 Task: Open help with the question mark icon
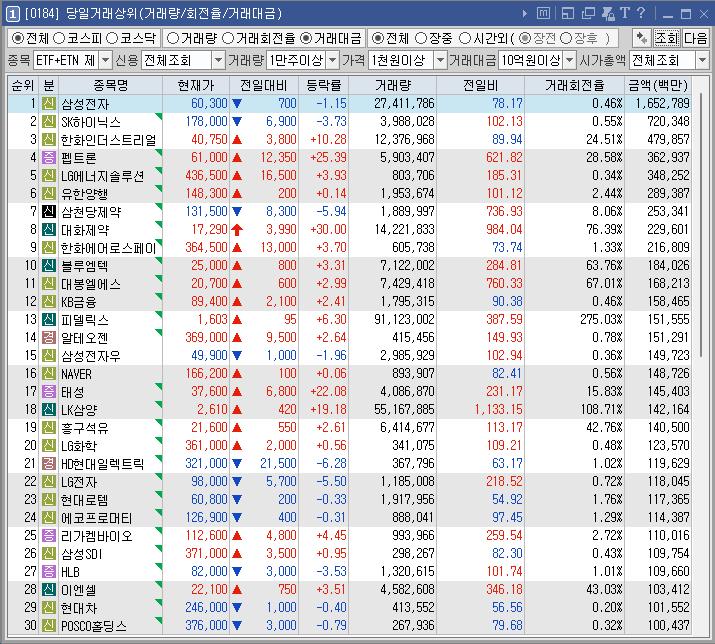(641, 13)
